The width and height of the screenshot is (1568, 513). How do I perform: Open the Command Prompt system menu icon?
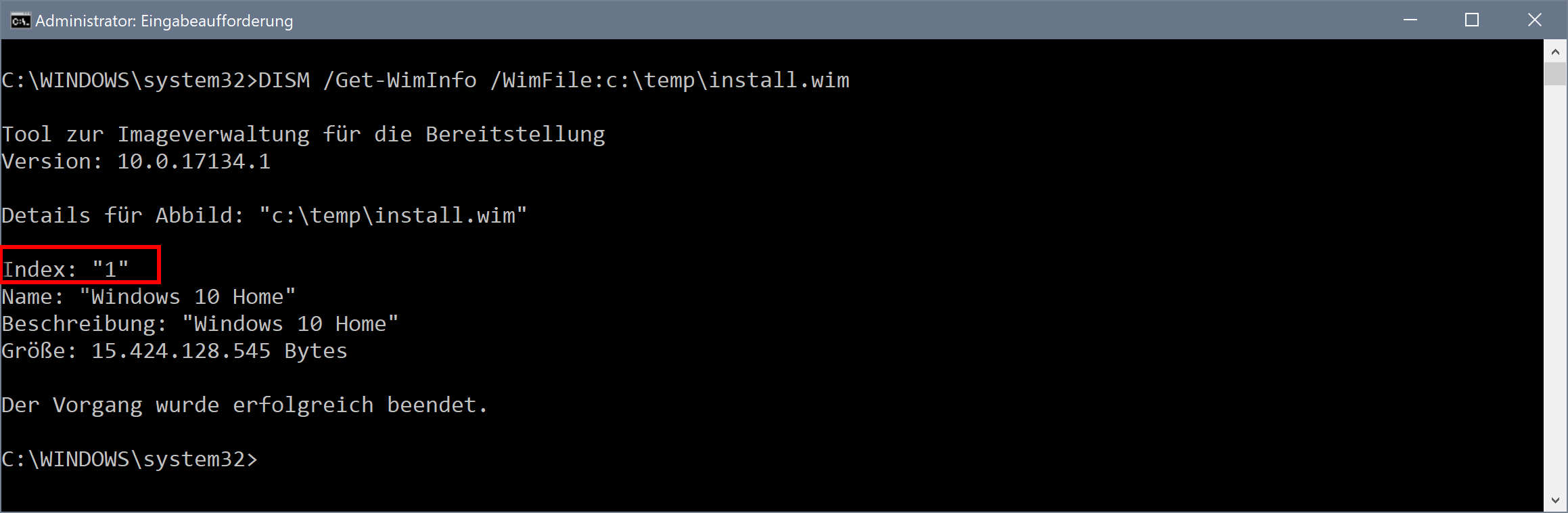pyautogui.click(x=20, y=21)
